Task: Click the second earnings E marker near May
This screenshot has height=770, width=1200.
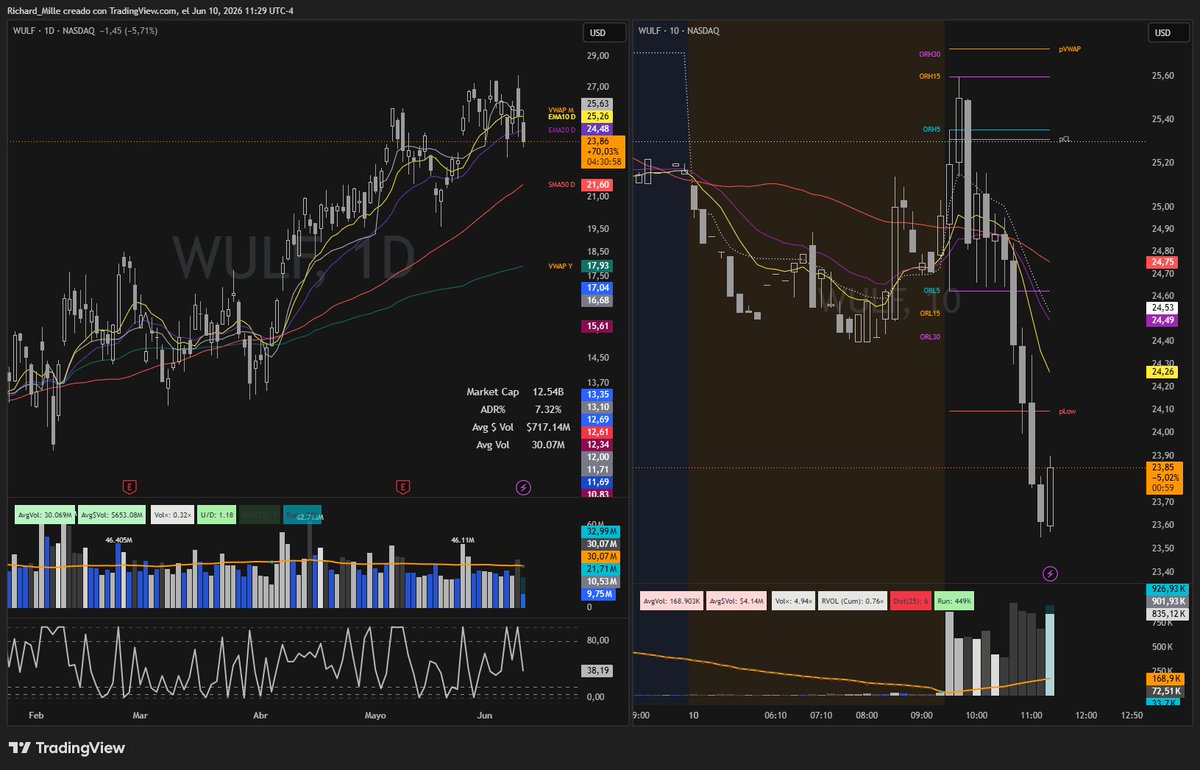Action: [x=402, y=487]
